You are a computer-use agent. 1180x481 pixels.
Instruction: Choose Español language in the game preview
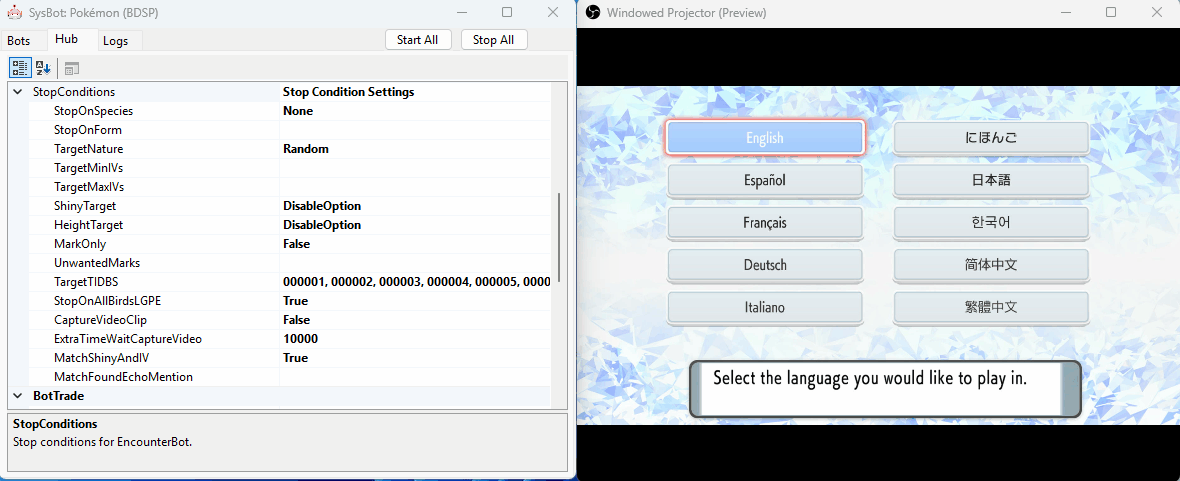point(765,181)
